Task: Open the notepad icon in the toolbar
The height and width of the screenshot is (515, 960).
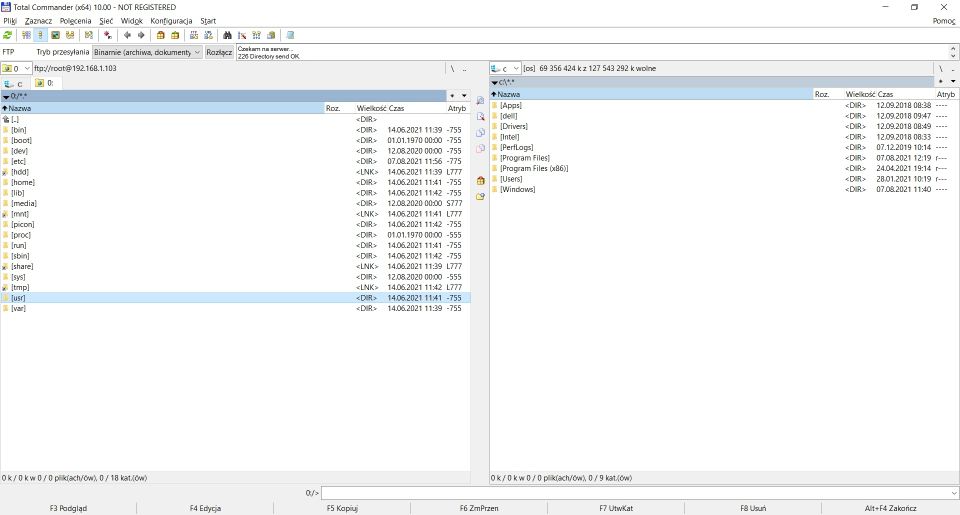Action: coord(290,35)
